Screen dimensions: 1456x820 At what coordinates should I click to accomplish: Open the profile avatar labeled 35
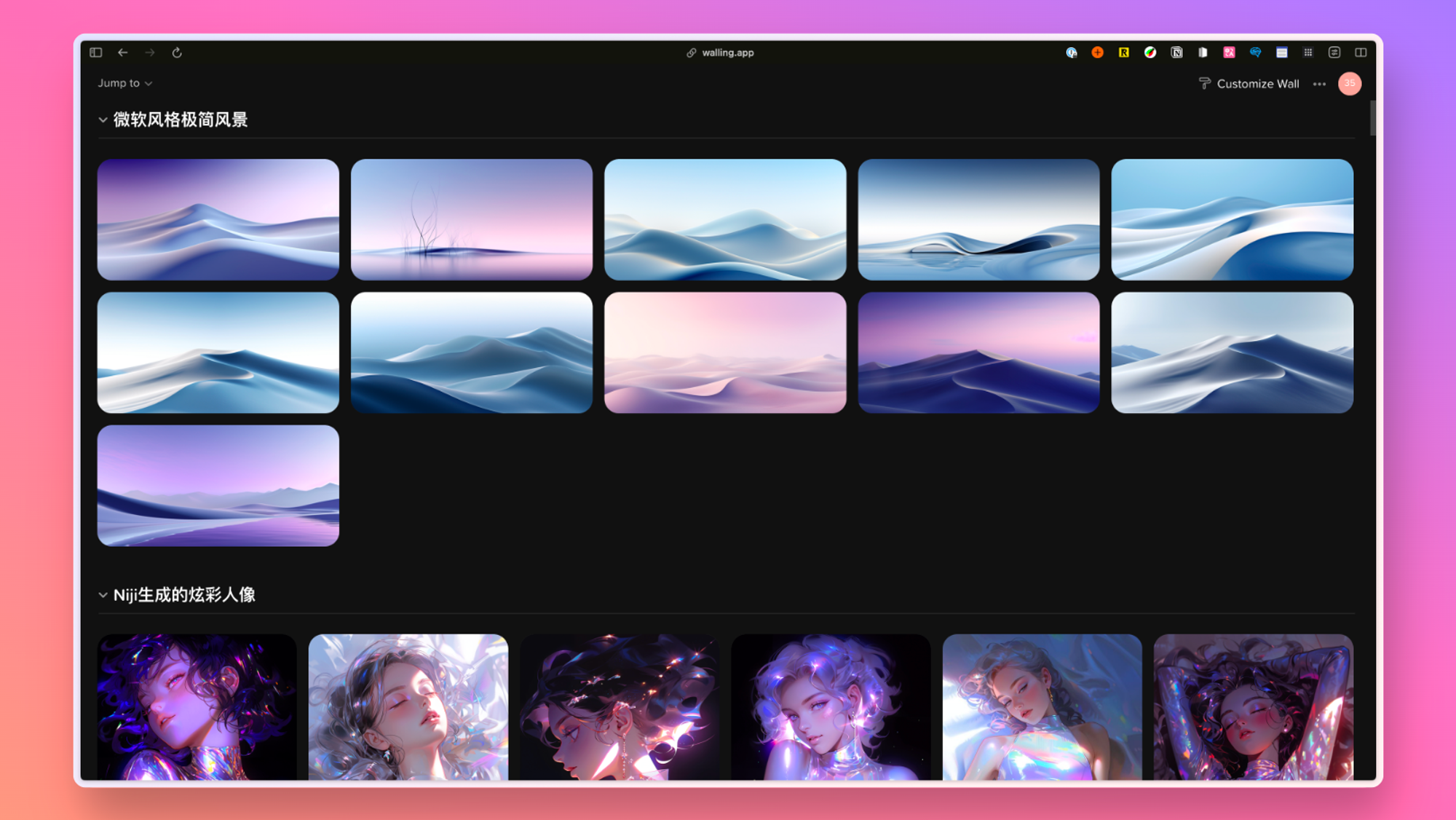(x=1350, y=84)
